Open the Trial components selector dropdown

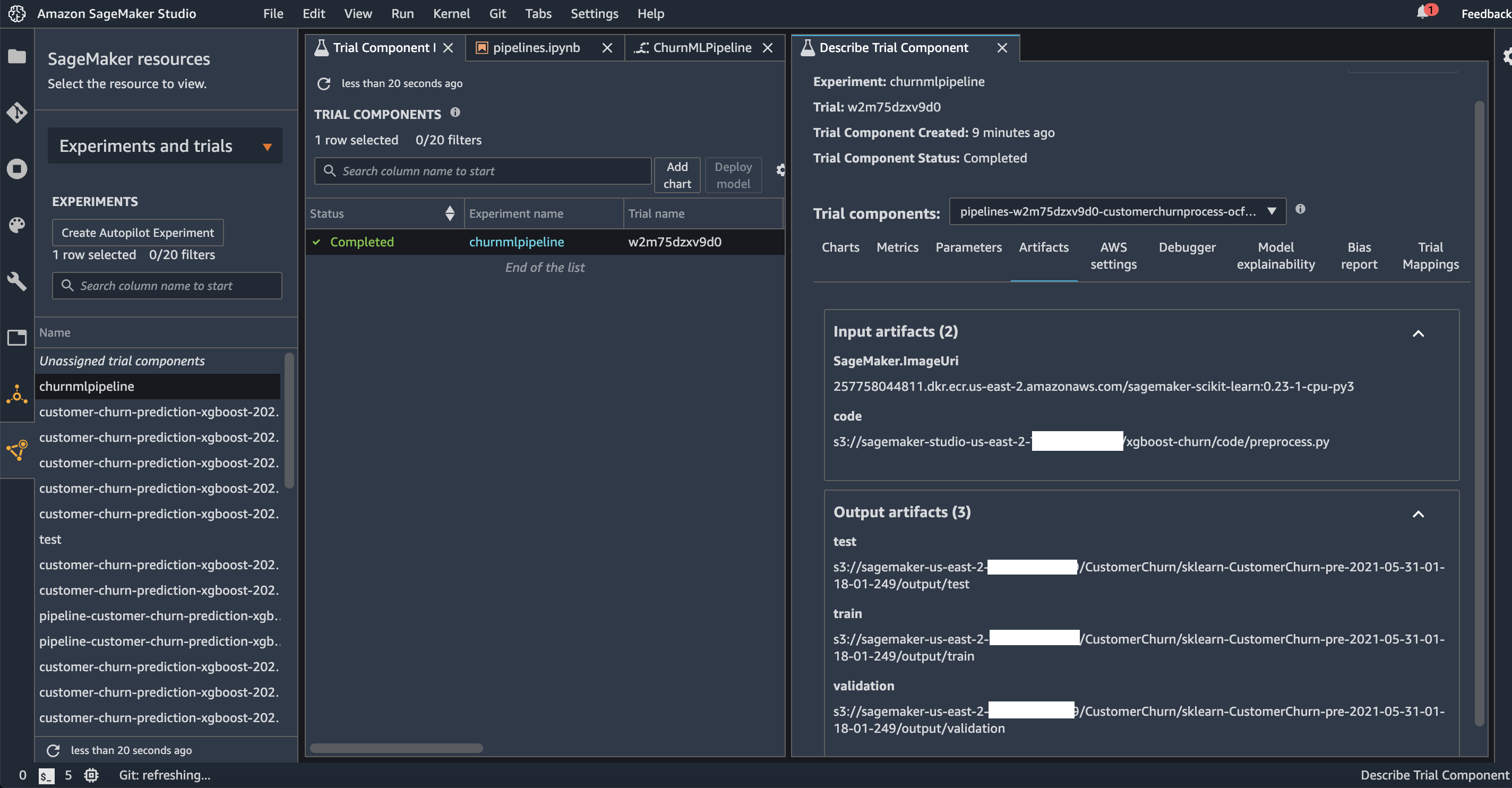coord(1117,211)
